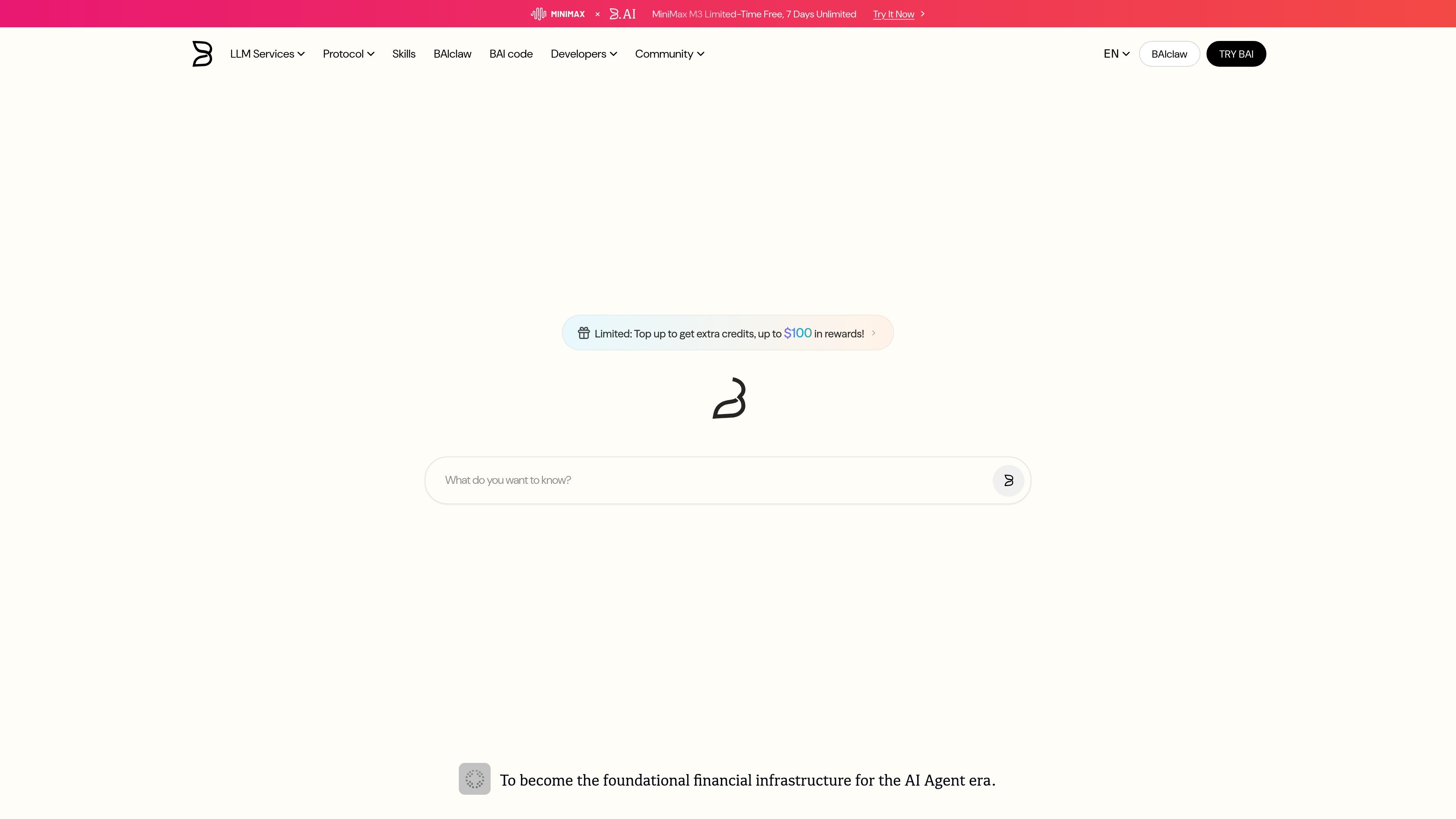Open the EN language selector
The width and height of the screenshot is (1456, 819).
pos(1116,54)
